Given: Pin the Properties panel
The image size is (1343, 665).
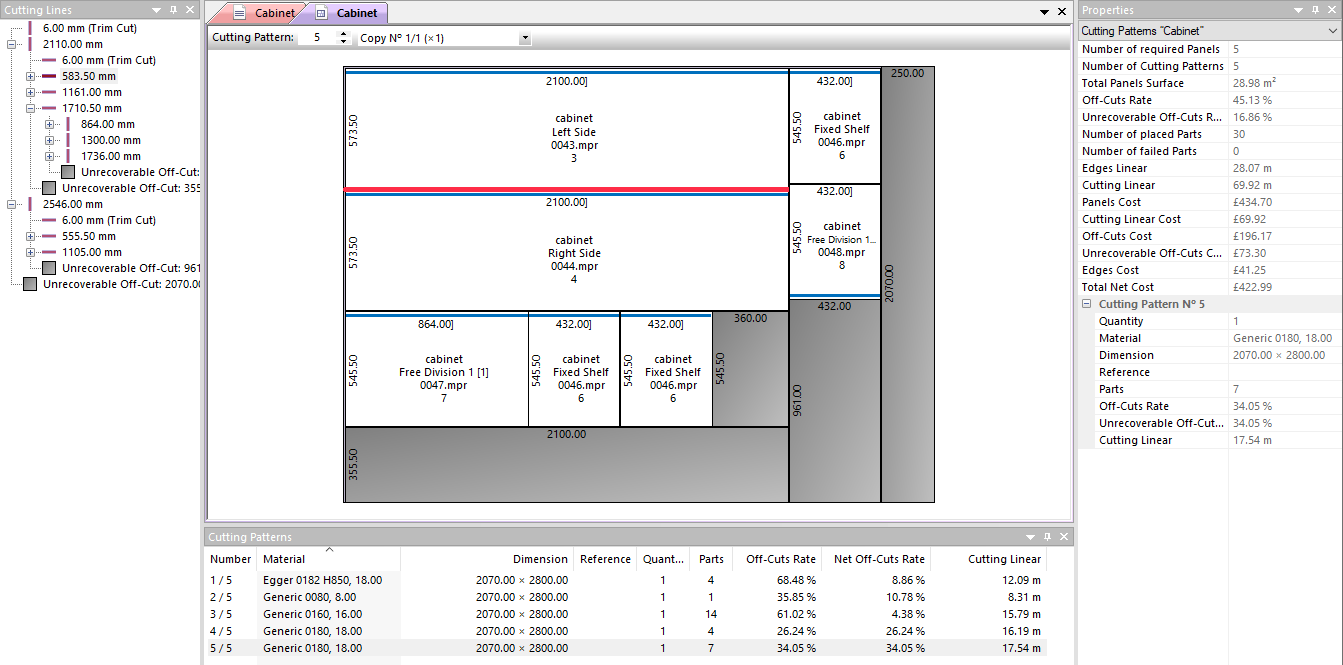Looking at the screenshot, I should coord(1314,10).
